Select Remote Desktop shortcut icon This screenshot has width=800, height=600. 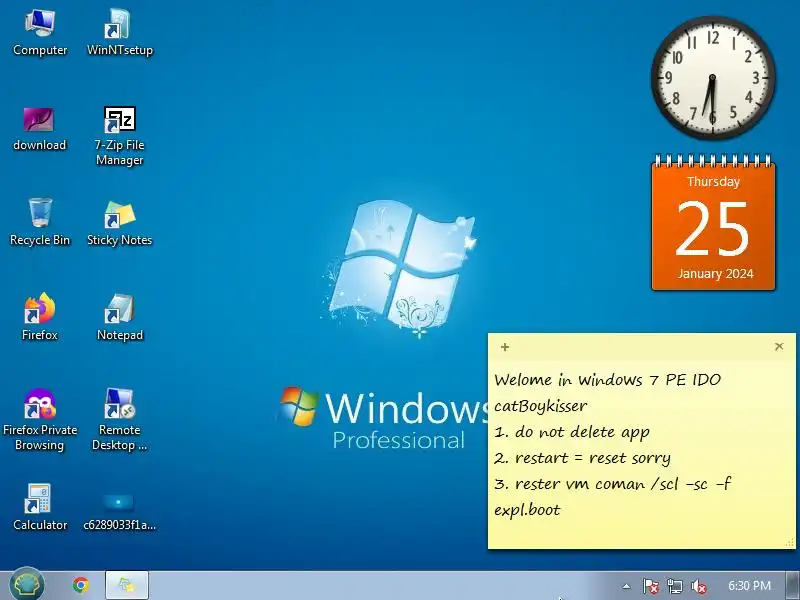pyautogui.click(x=119, y=419)
